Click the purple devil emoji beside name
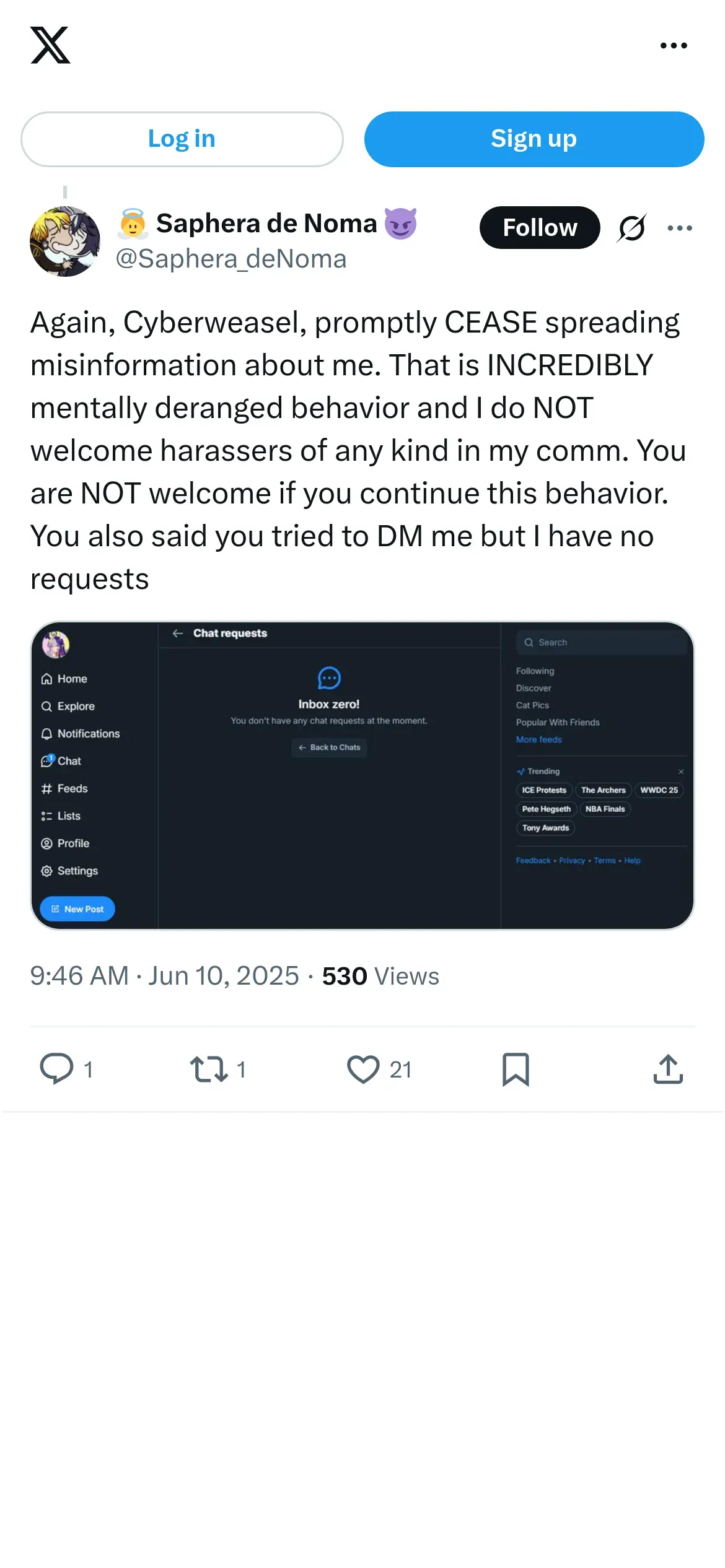This screenshot has height=1568, width=725. click(401, 224)
